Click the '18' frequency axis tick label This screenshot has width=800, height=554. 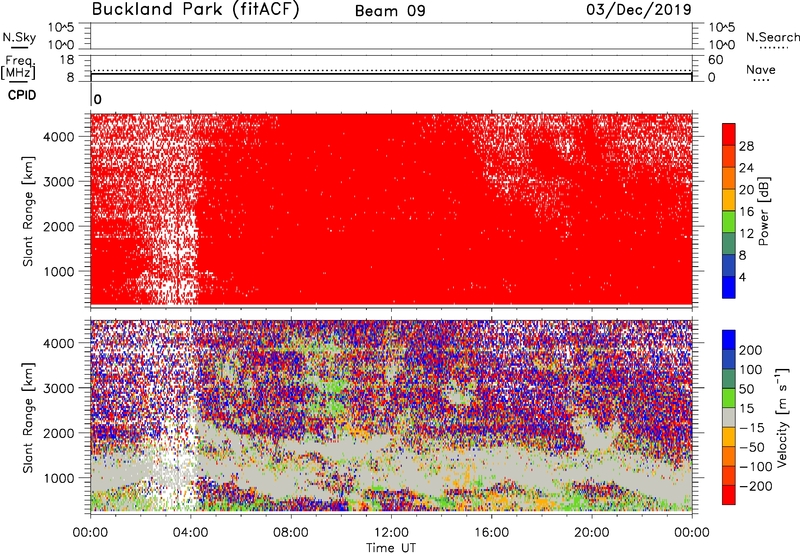[67, 60]
